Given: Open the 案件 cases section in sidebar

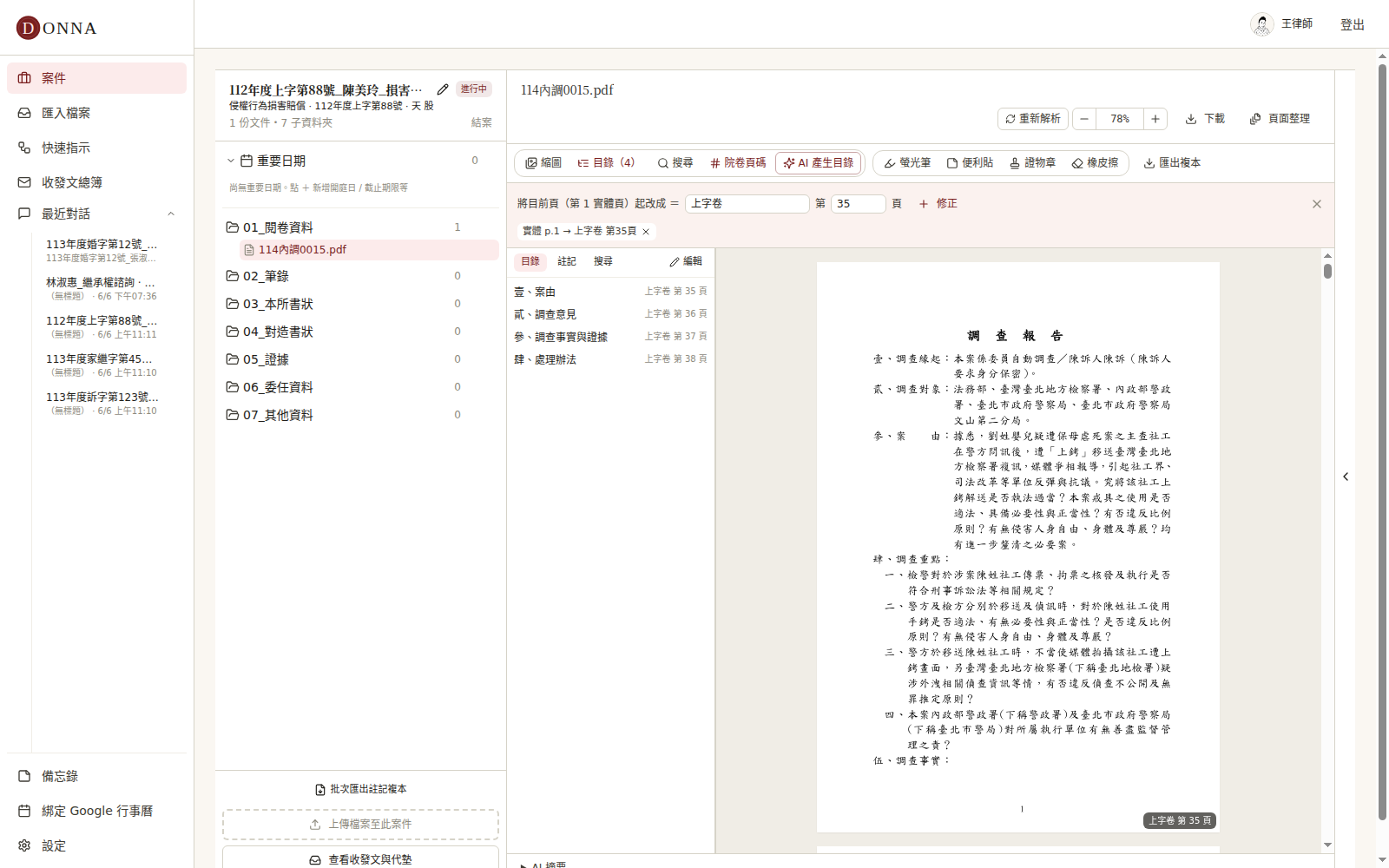Looking at the screenshot, I should [96, 78].
